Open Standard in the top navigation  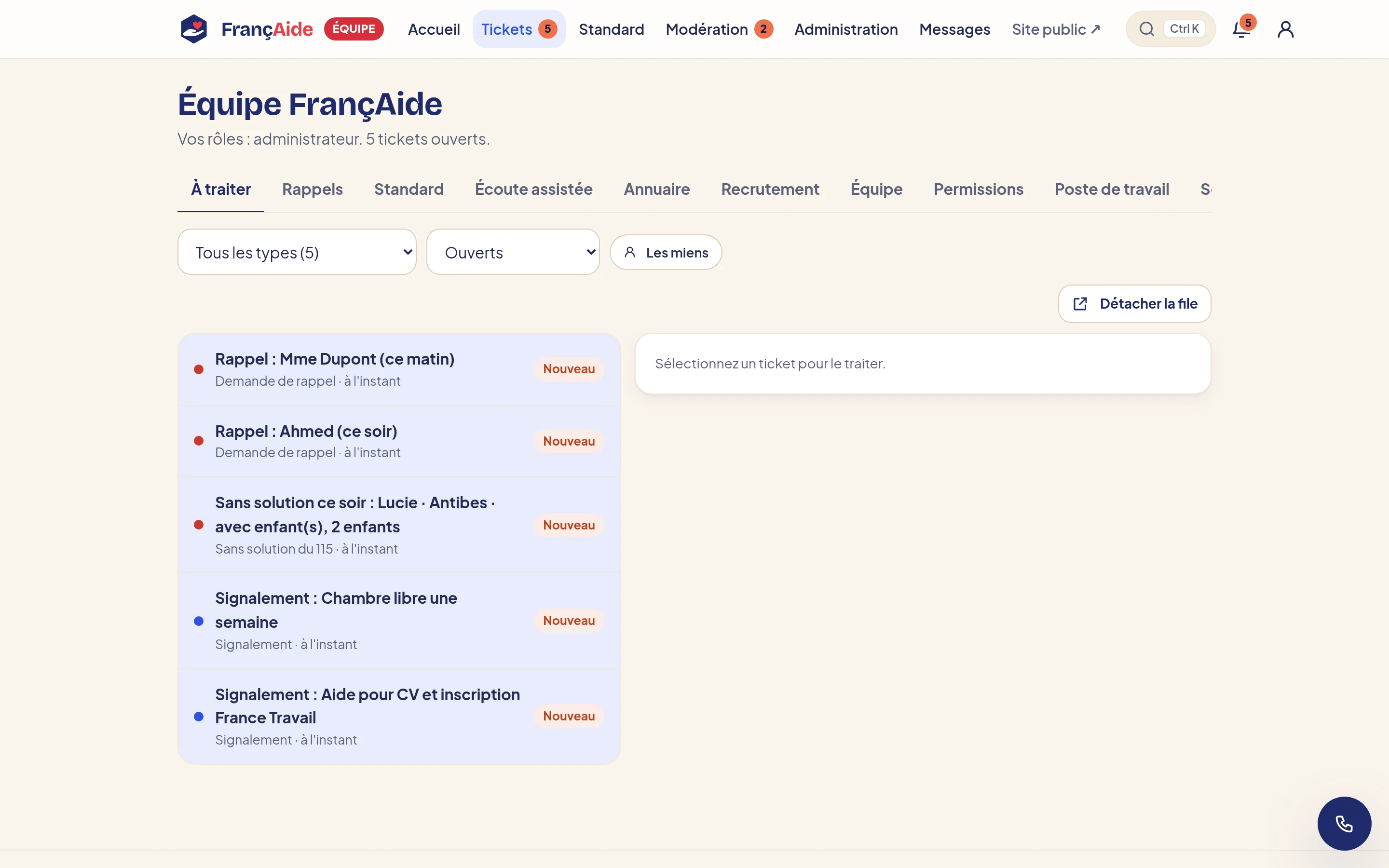pyautogui.click(x=611, y=29)
